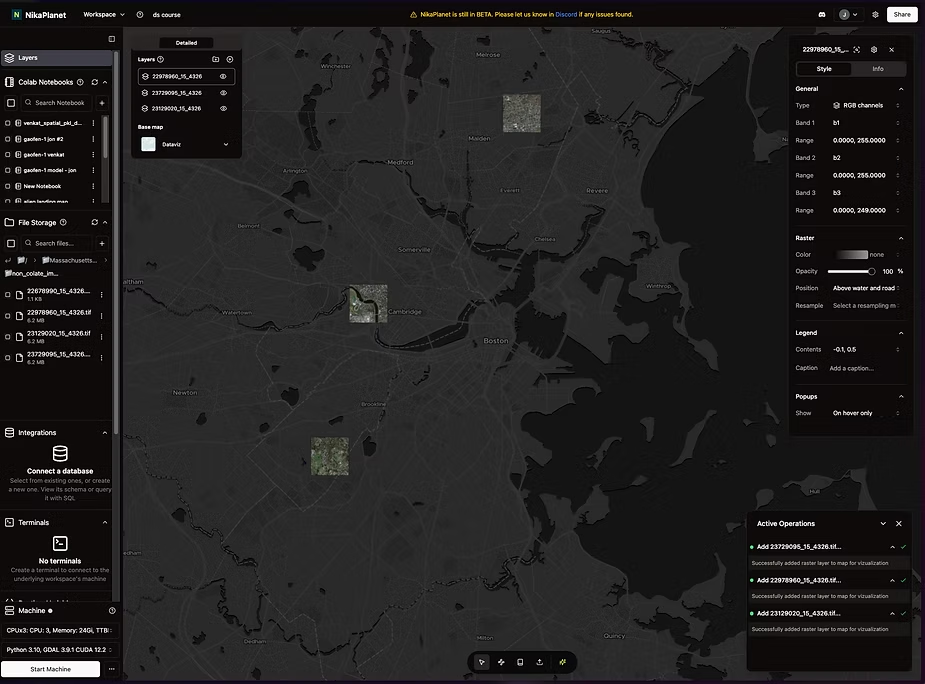Click the Dataviz base map thumbnail
925x684 pixels.
point(149,145)
